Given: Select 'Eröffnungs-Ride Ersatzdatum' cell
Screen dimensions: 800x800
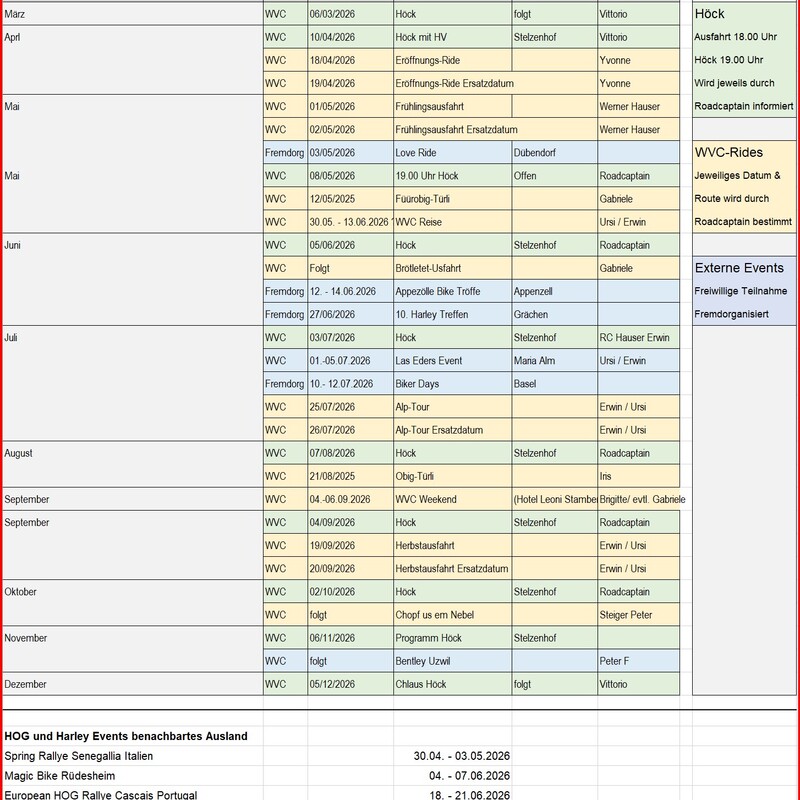Looking at the screenshot, I should point(495,83).
